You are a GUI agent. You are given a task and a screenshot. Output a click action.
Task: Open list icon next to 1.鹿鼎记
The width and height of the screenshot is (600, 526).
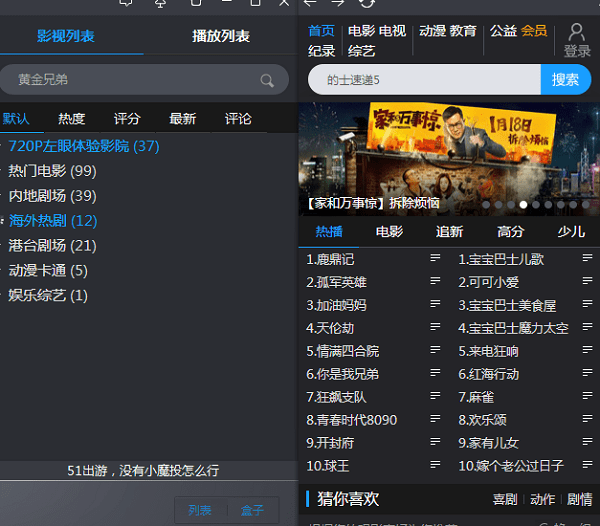click(x=435, y=258)
